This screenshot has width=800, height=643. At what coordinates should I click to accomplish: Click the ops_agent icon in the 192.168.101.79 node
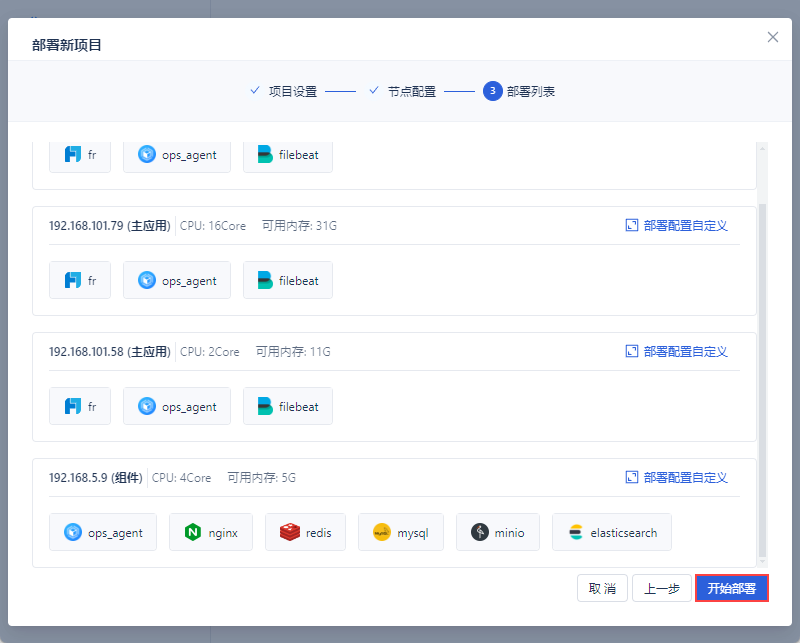(x=147, y=280)
